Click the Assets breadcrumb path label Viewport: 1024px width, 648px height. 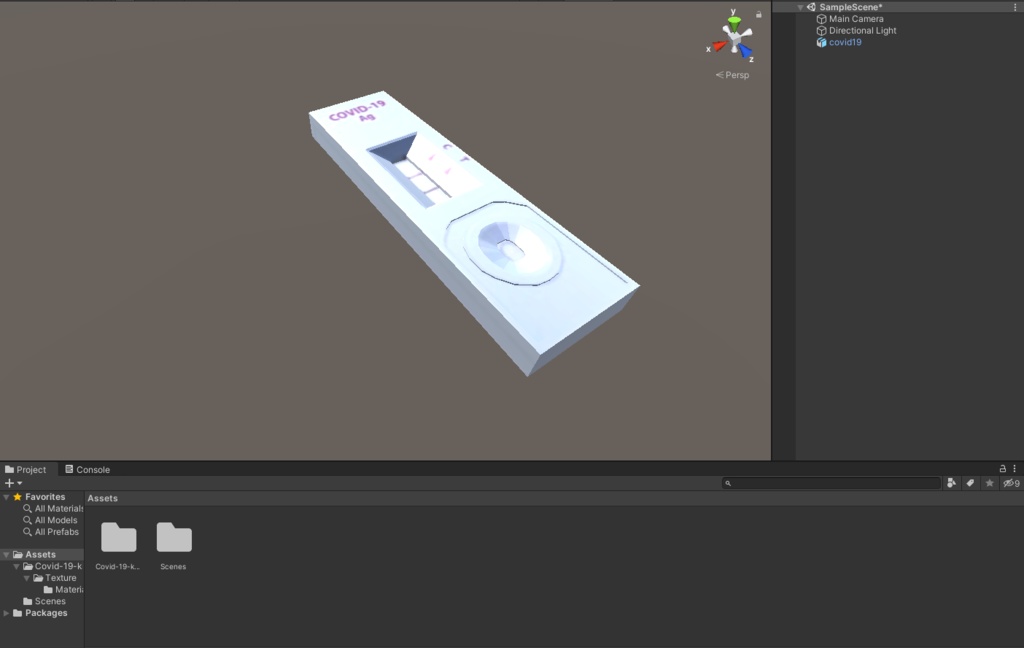(x=103, y=498)
